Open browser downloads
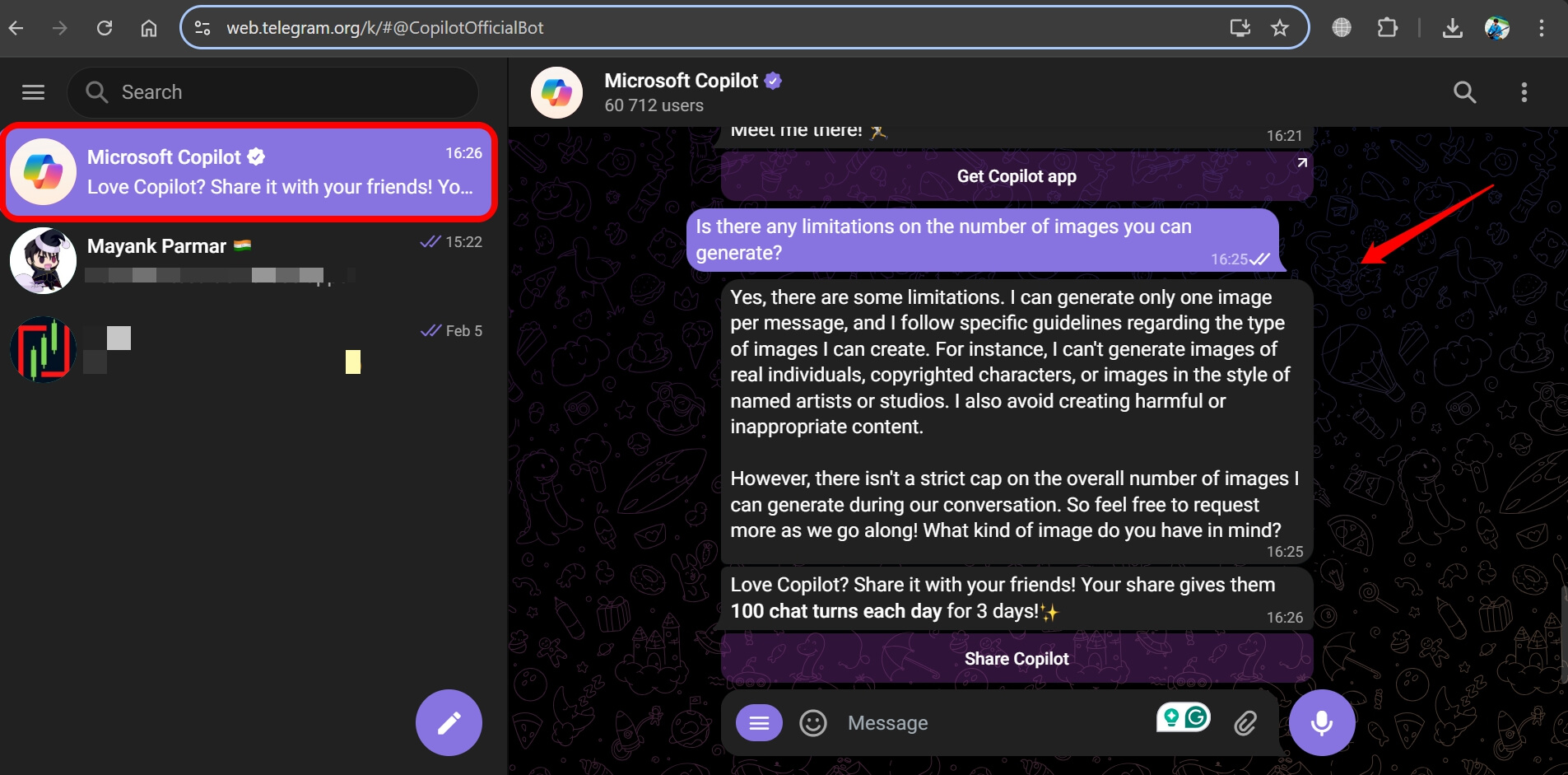This screenshot has width=1568, height=775. (x=1454, y=27)
